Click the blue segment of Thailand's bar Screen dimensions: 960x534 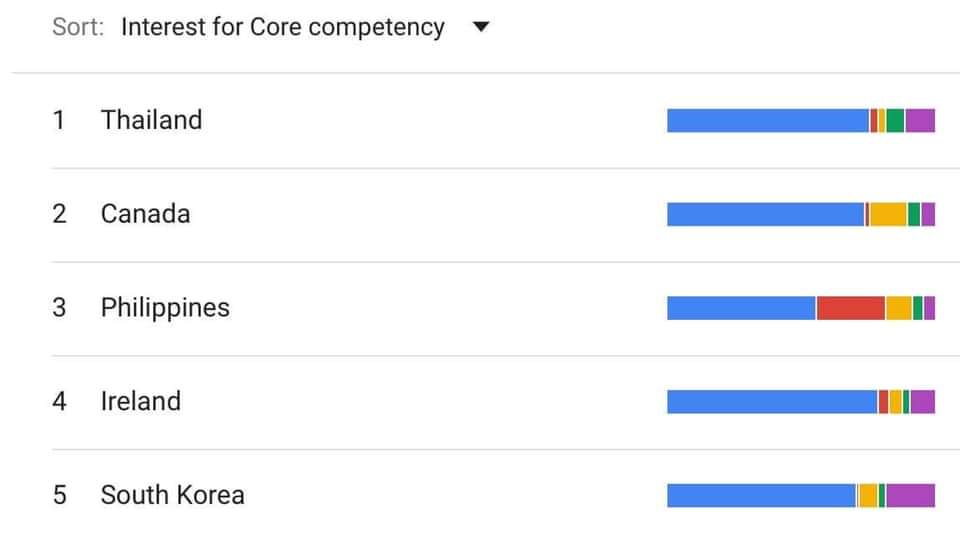point(768,121)
